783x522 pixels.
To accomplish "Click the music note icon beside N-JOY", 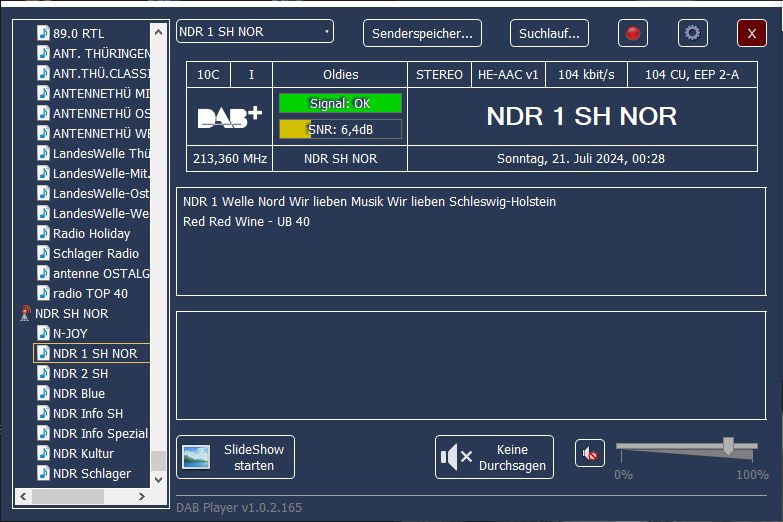I will pyautogui.click(x=43, y=333).
